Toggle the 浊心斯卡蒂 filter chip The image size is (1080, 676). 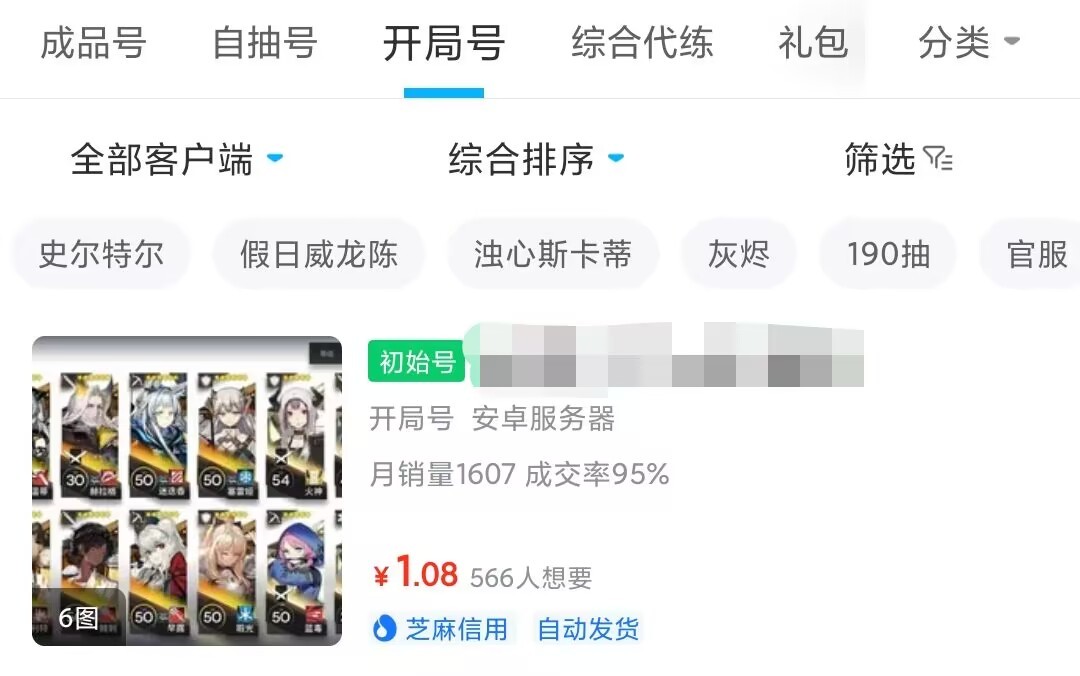[x=552, y=254]
